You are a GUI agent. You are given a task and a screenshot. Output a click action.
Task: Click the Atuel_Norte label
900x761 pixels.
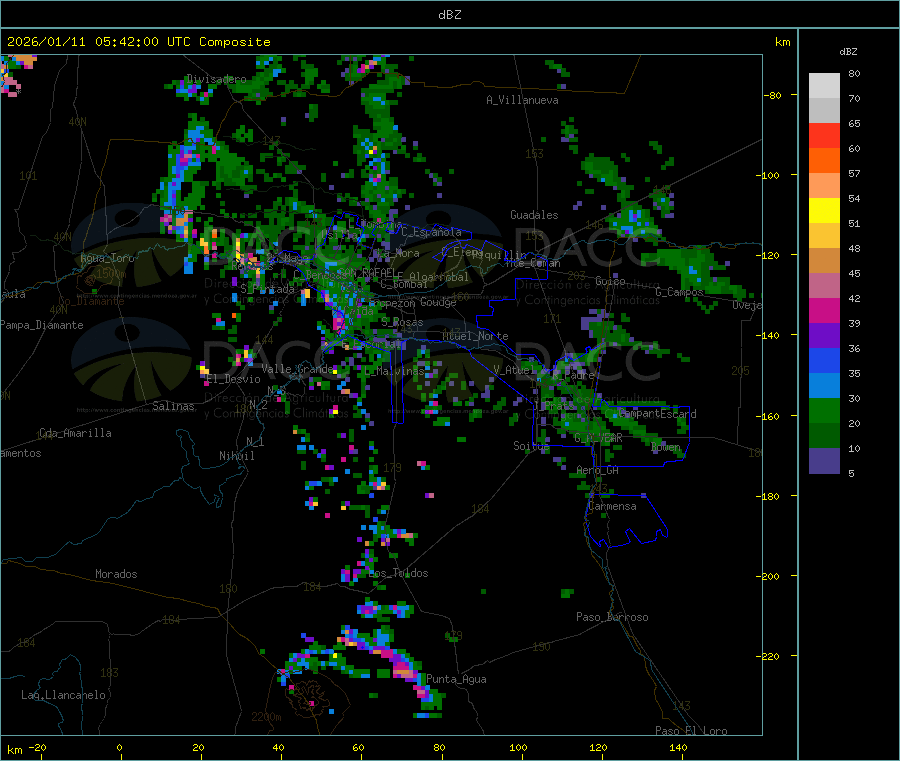(475, 336)
